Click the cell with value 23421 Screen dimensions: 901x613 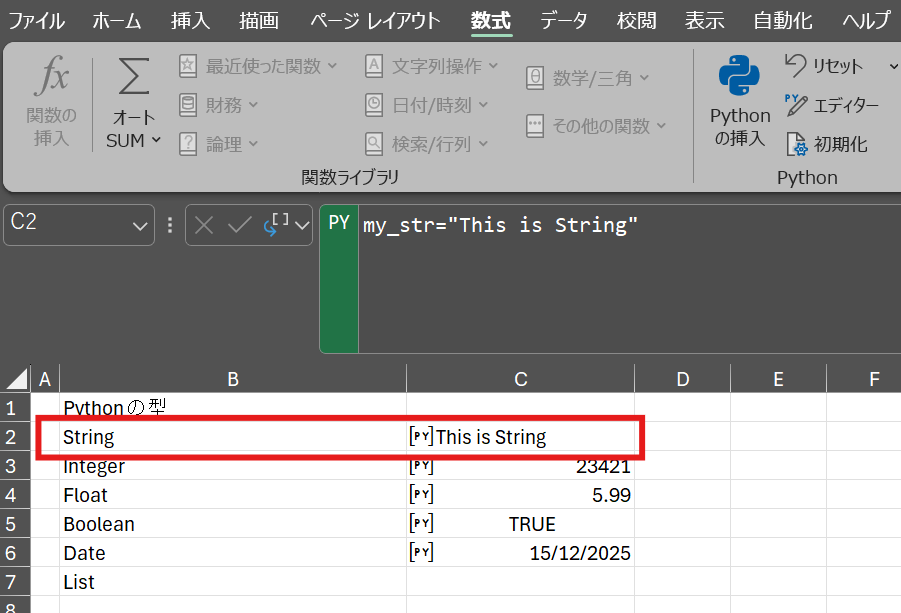[521, 465]
